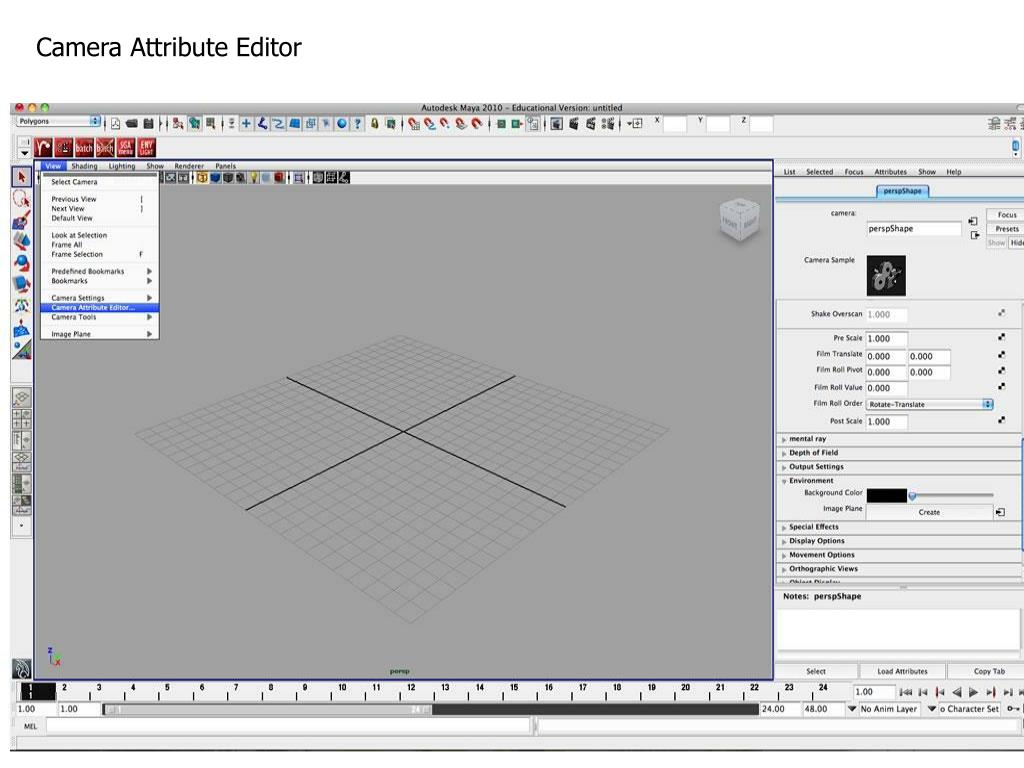Choose the Paint Selection tool
The width and height of the screenshot is (1024, 768).
[x=22, y=220]
